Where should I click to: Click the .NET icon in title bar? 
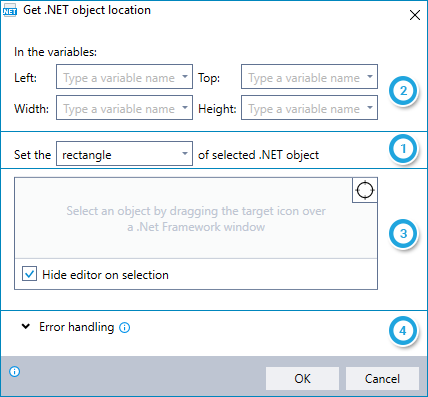(10, 11)
